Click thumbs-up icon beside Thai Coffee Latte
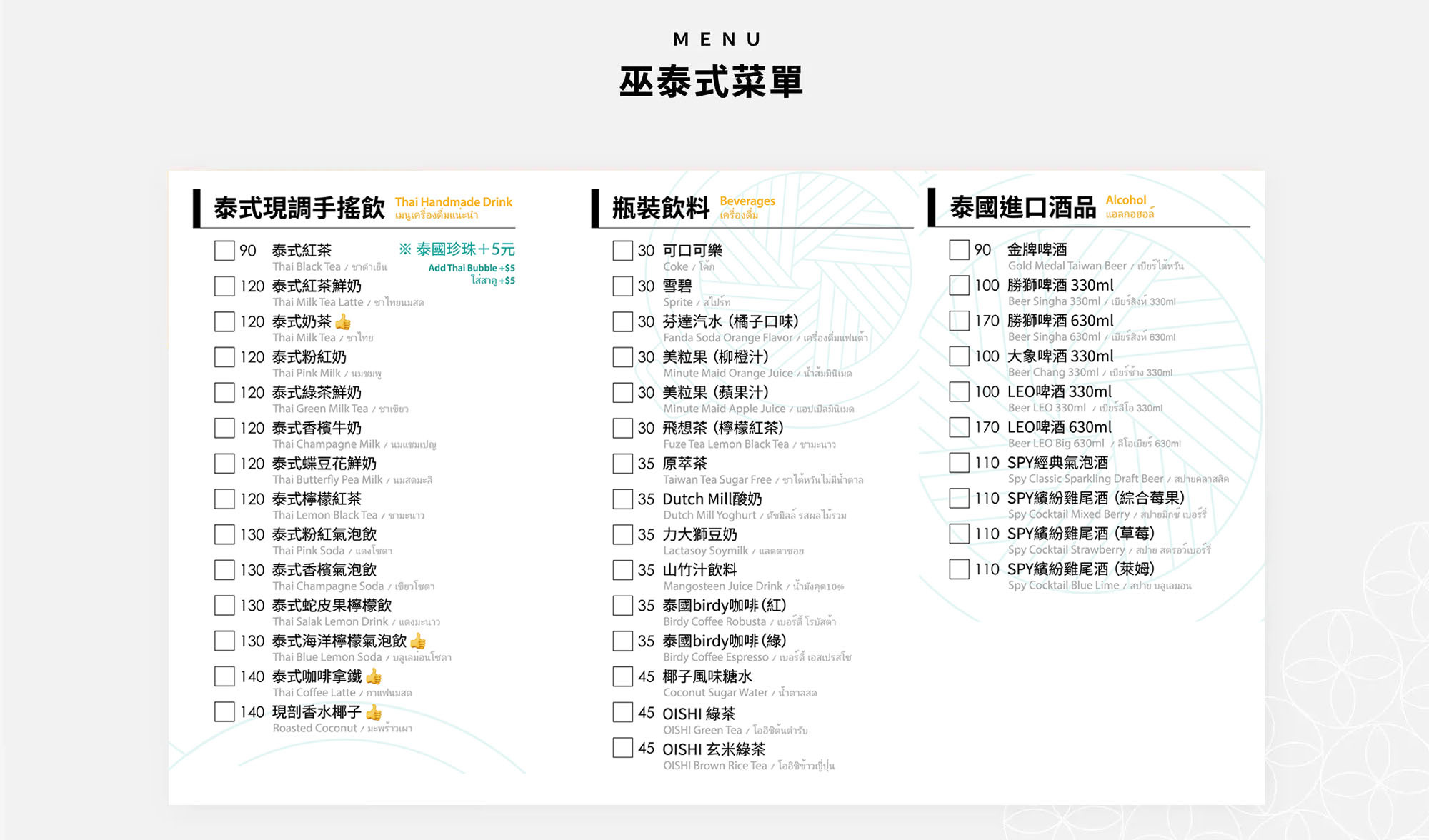This screenshot has height=840, width=1429. (x=374, y=676)
